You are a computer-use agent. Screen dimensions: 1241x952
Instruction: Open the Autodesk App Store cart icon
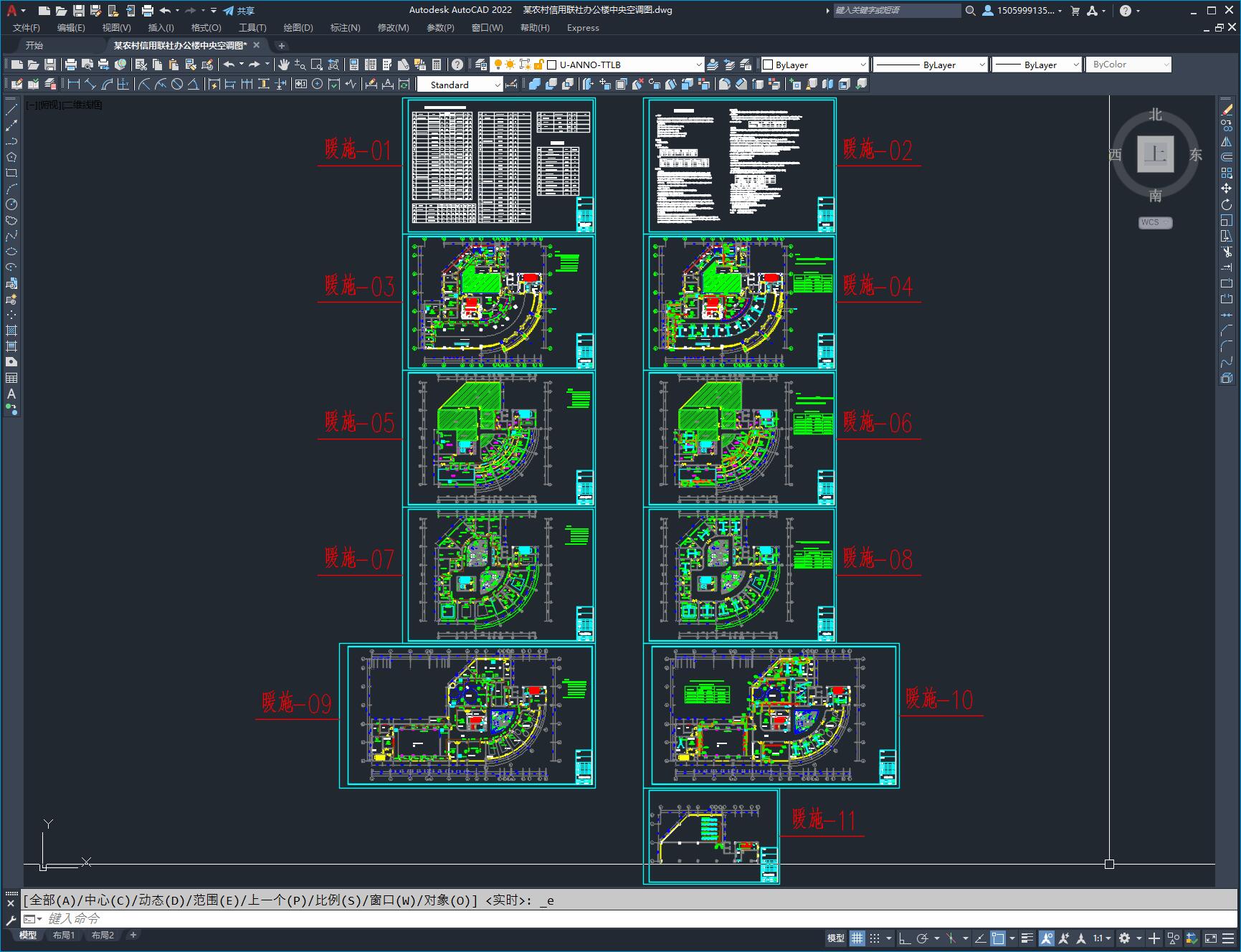click(1075, 11)
